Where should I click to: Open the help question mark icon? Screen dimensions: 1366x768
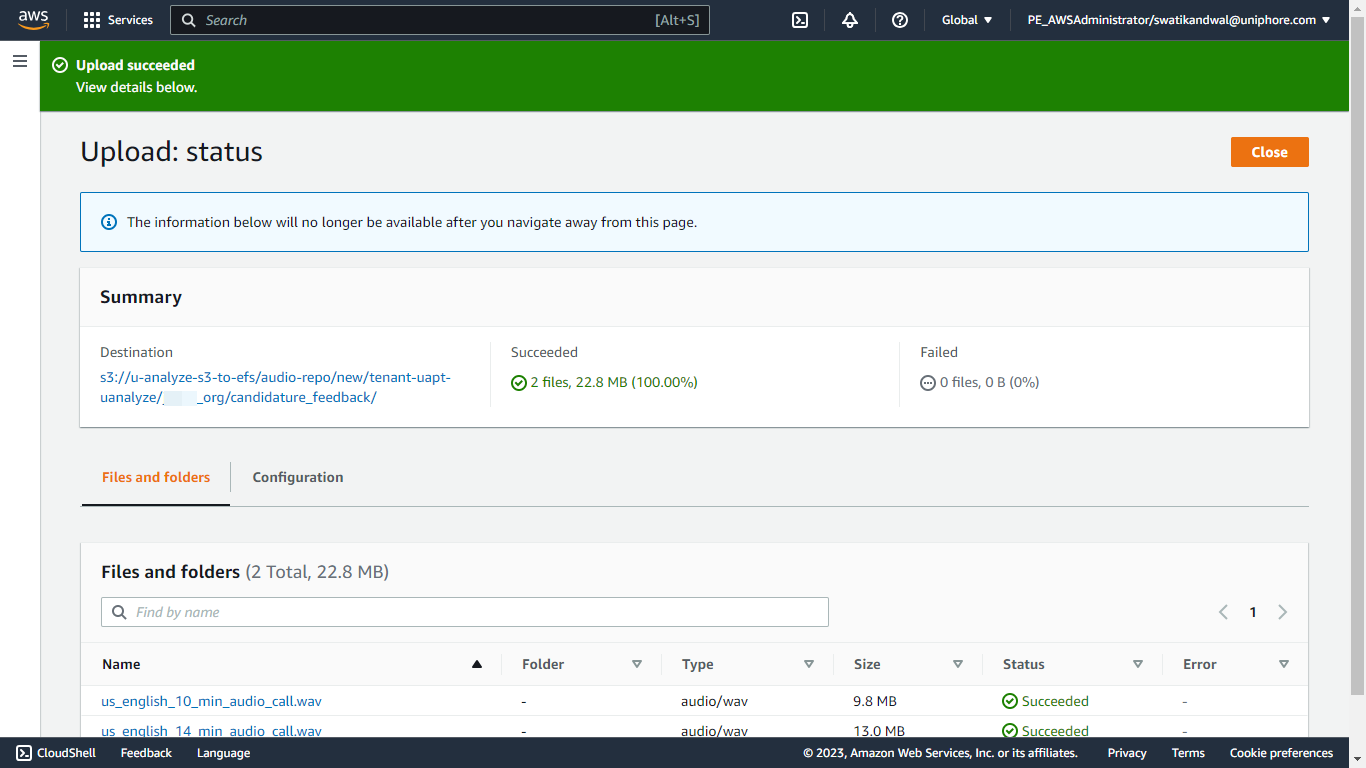900,20
